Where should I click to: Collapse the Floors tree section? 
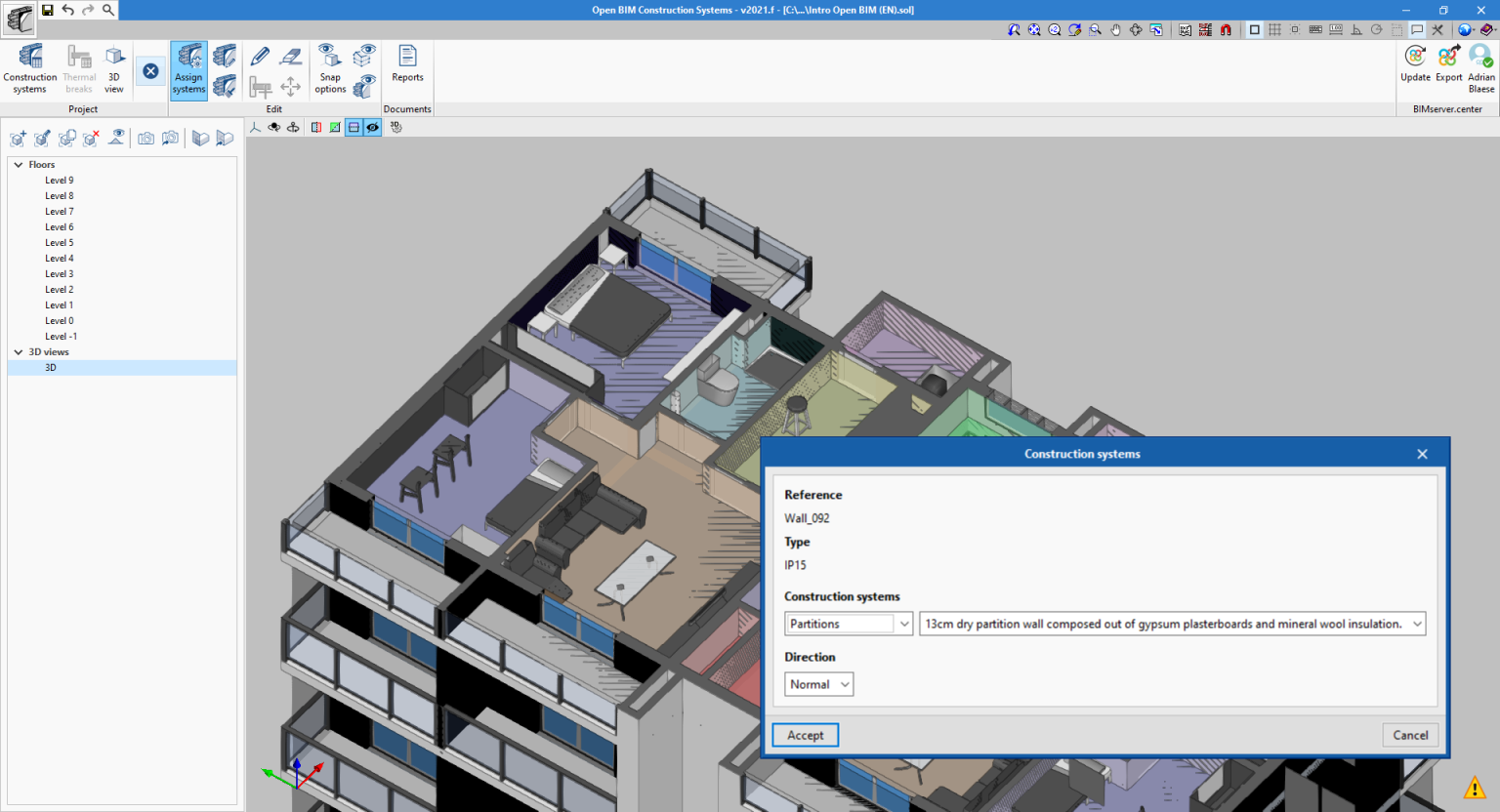pos(18,164)
